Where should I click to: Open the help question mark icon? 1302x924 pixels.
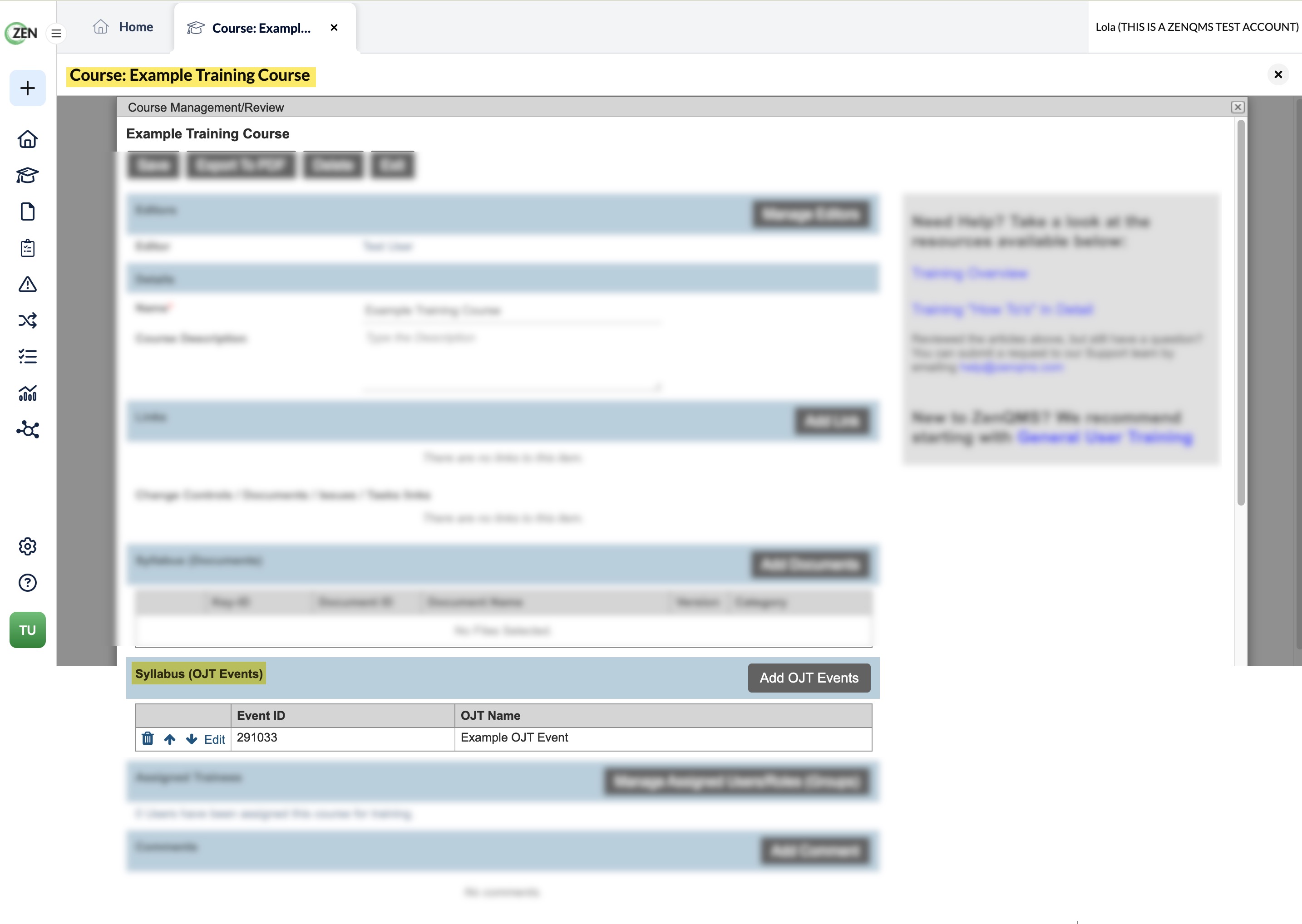click(x=27, y=583)
